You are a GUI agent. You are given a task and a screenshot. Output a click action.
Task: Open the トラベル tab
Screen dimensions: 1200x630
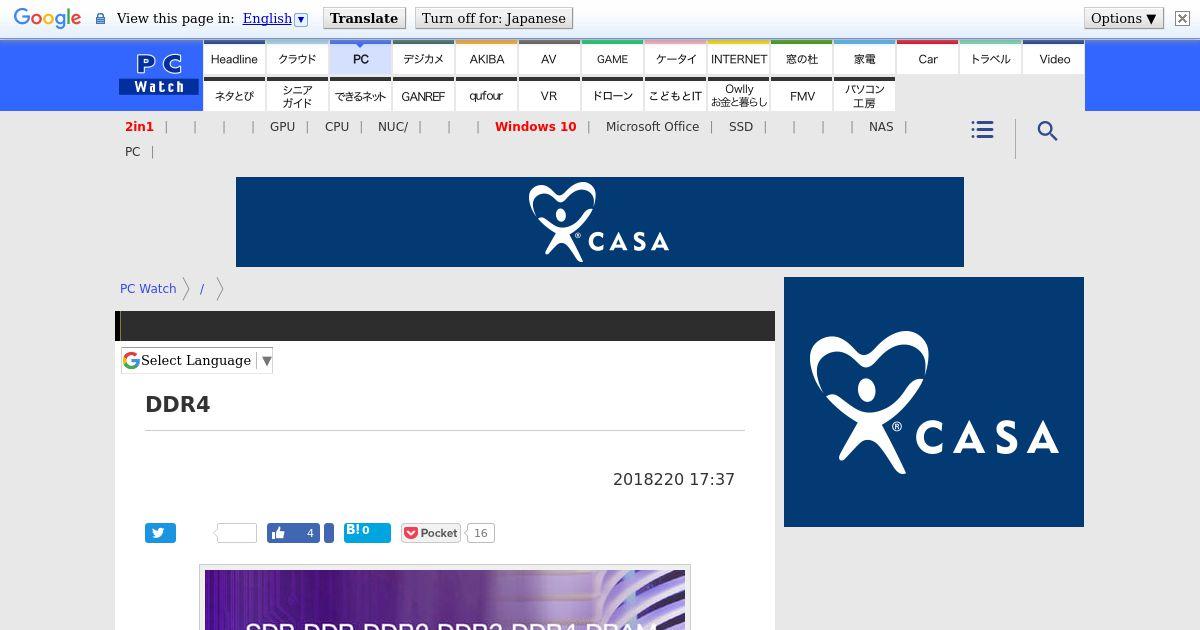(x=990, y=59)
